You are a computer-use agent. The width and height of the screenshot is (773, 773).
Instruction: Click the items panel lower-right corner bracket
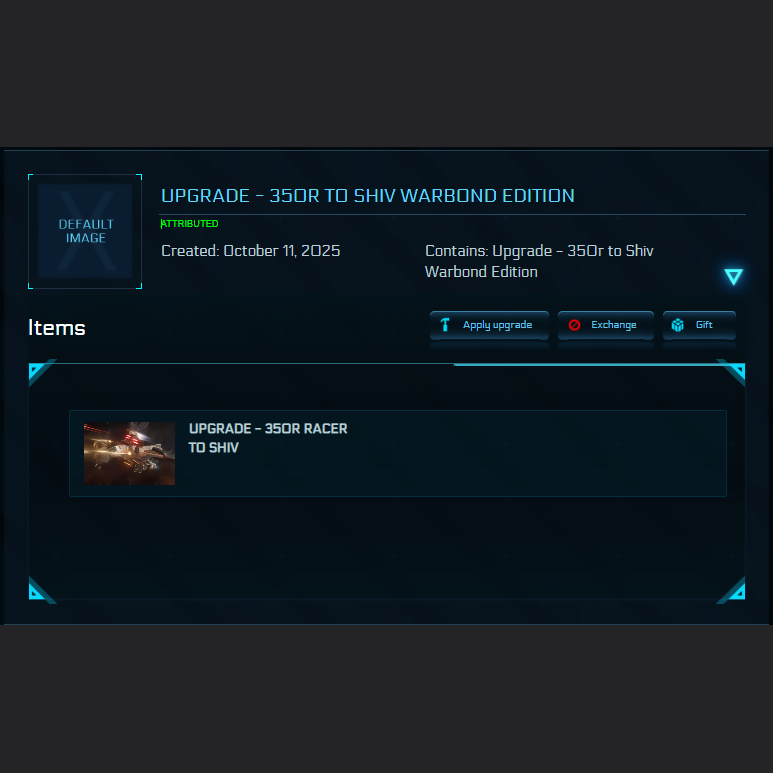731,590
